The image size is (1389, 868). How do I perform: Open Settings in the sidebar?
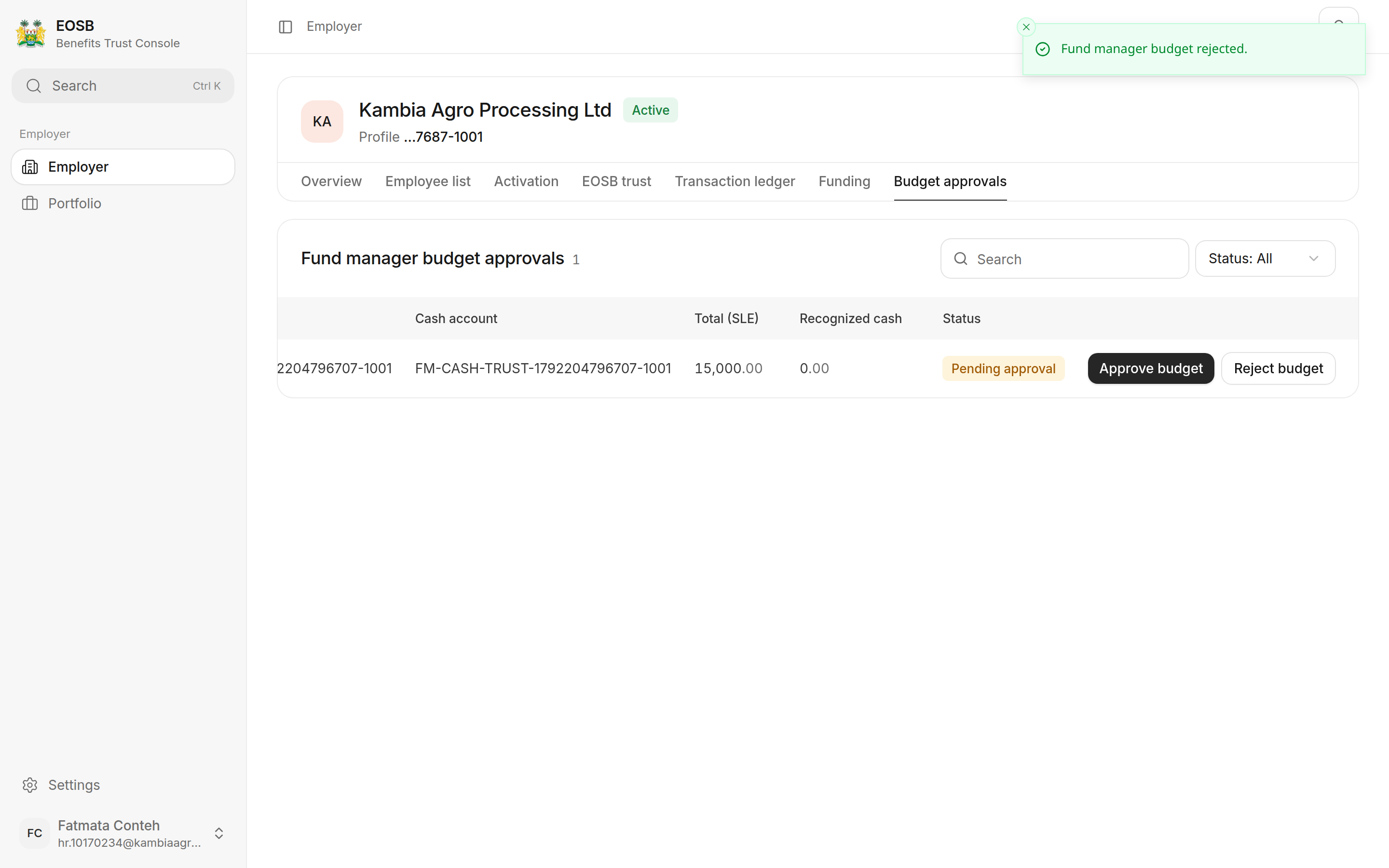(x=123, y=785)
